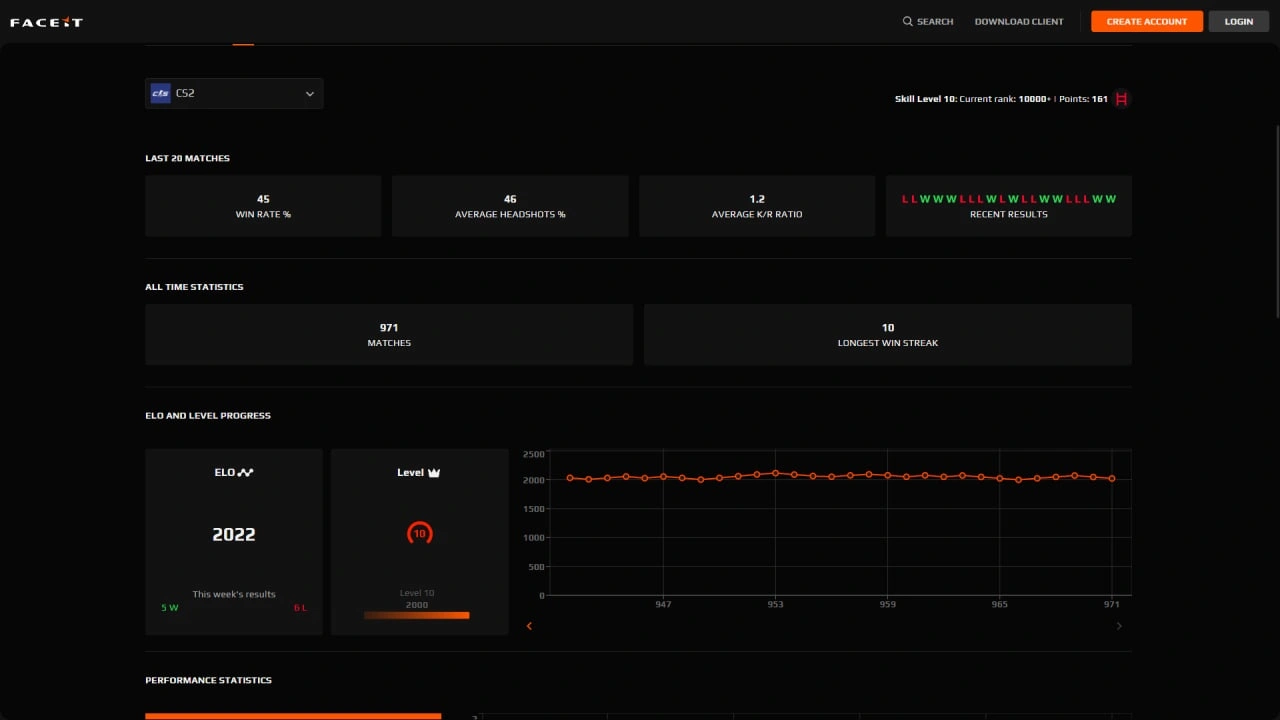
Task: Click the Longest Win Streak card
Action: [x=887, y=335]
